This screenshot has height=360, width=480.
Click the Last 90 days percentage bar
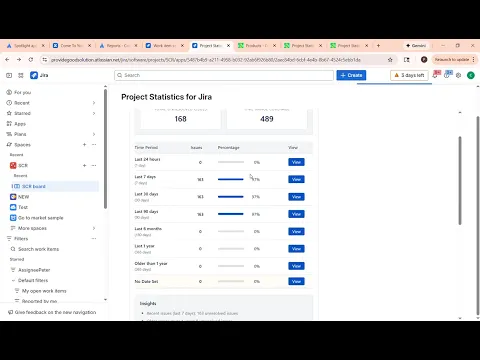point(231,214)
